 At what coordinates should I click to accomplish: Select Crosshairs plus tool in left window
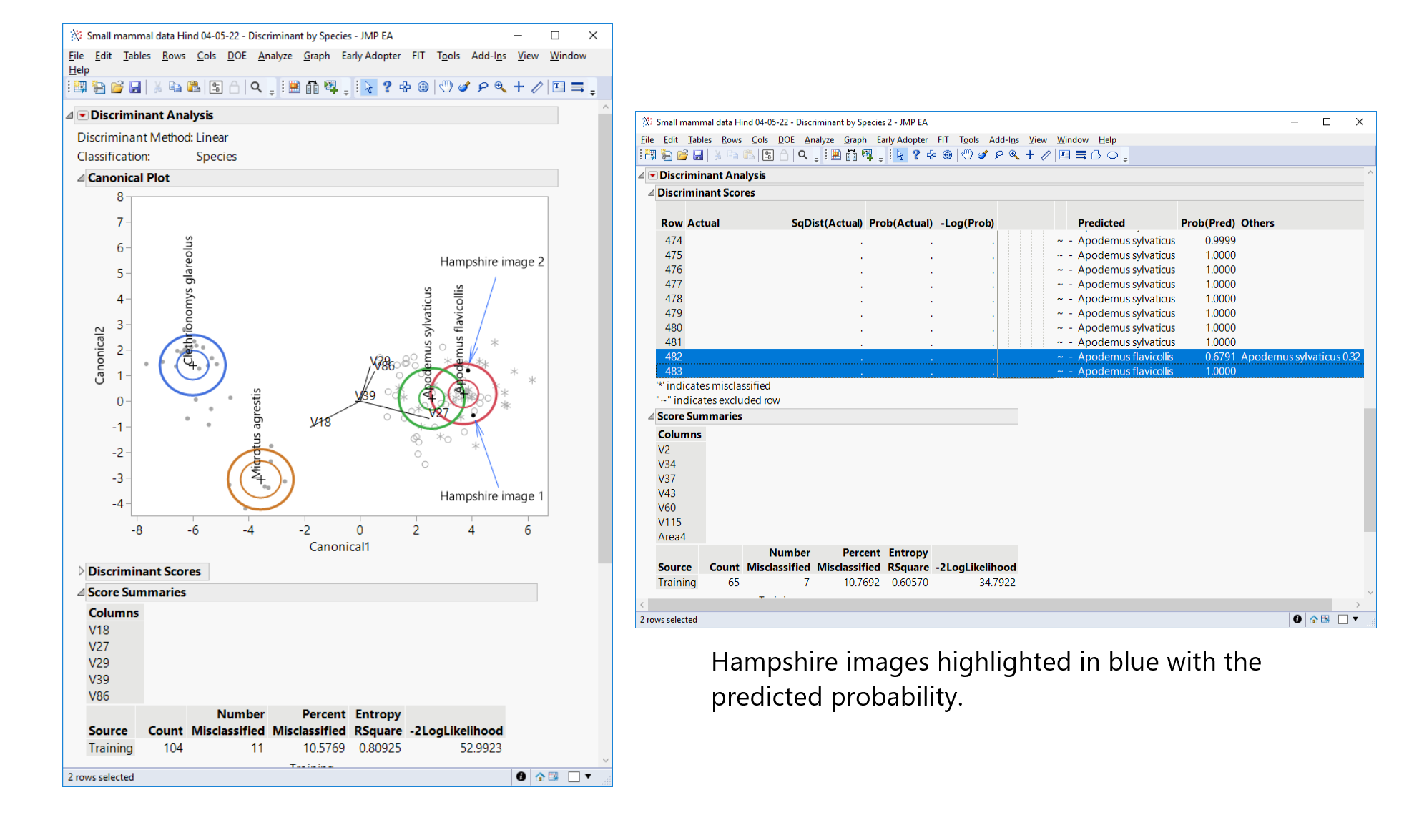519,87
